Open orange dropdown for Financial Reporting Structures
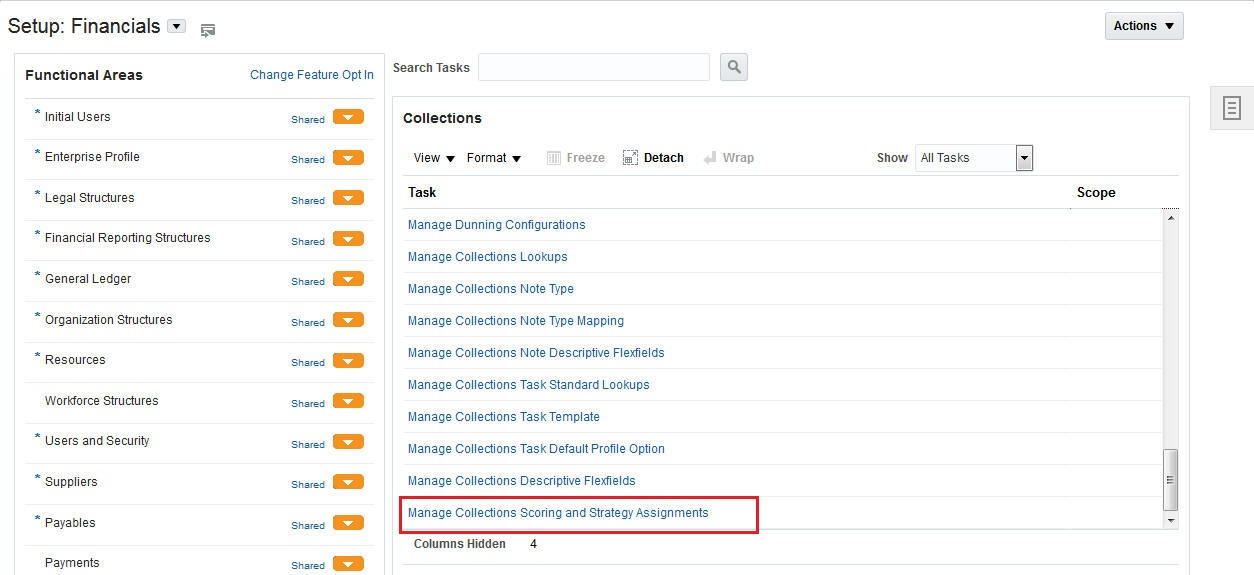The width and height of the screenshot is (1254, 575). pos(348,239)
